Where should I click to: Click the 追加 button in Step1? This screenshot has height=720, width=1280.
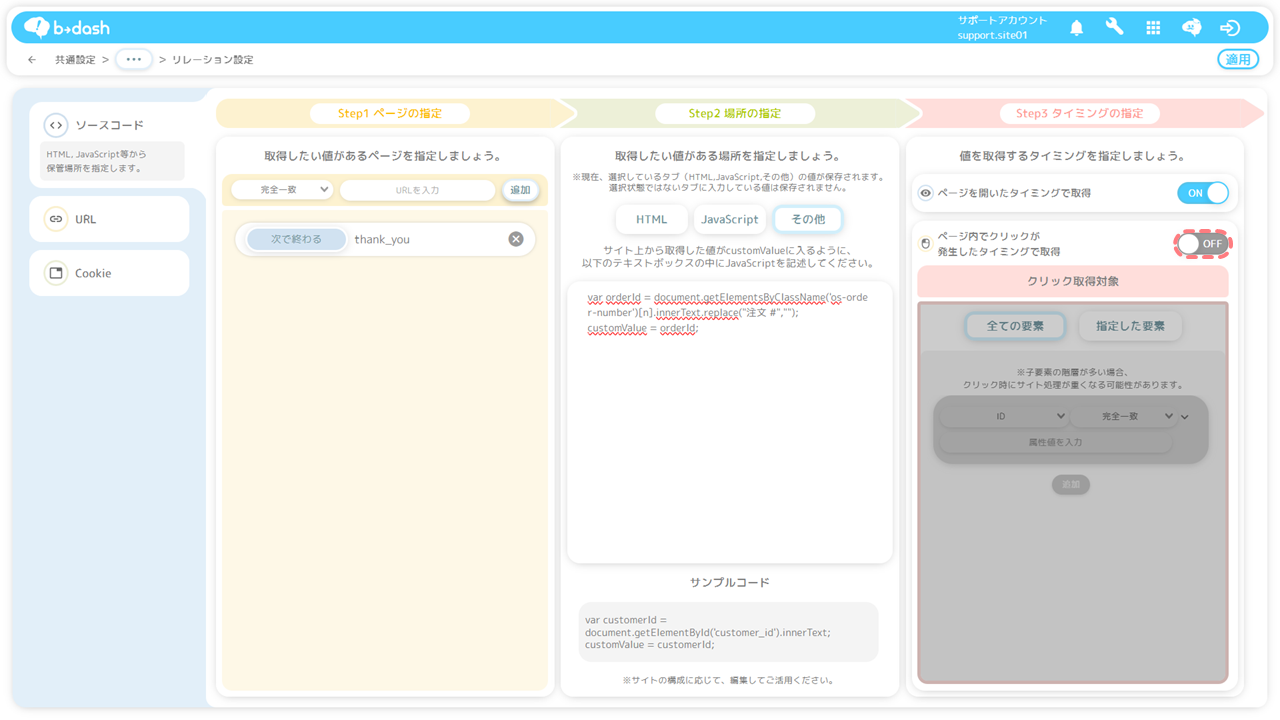(520, 189)
